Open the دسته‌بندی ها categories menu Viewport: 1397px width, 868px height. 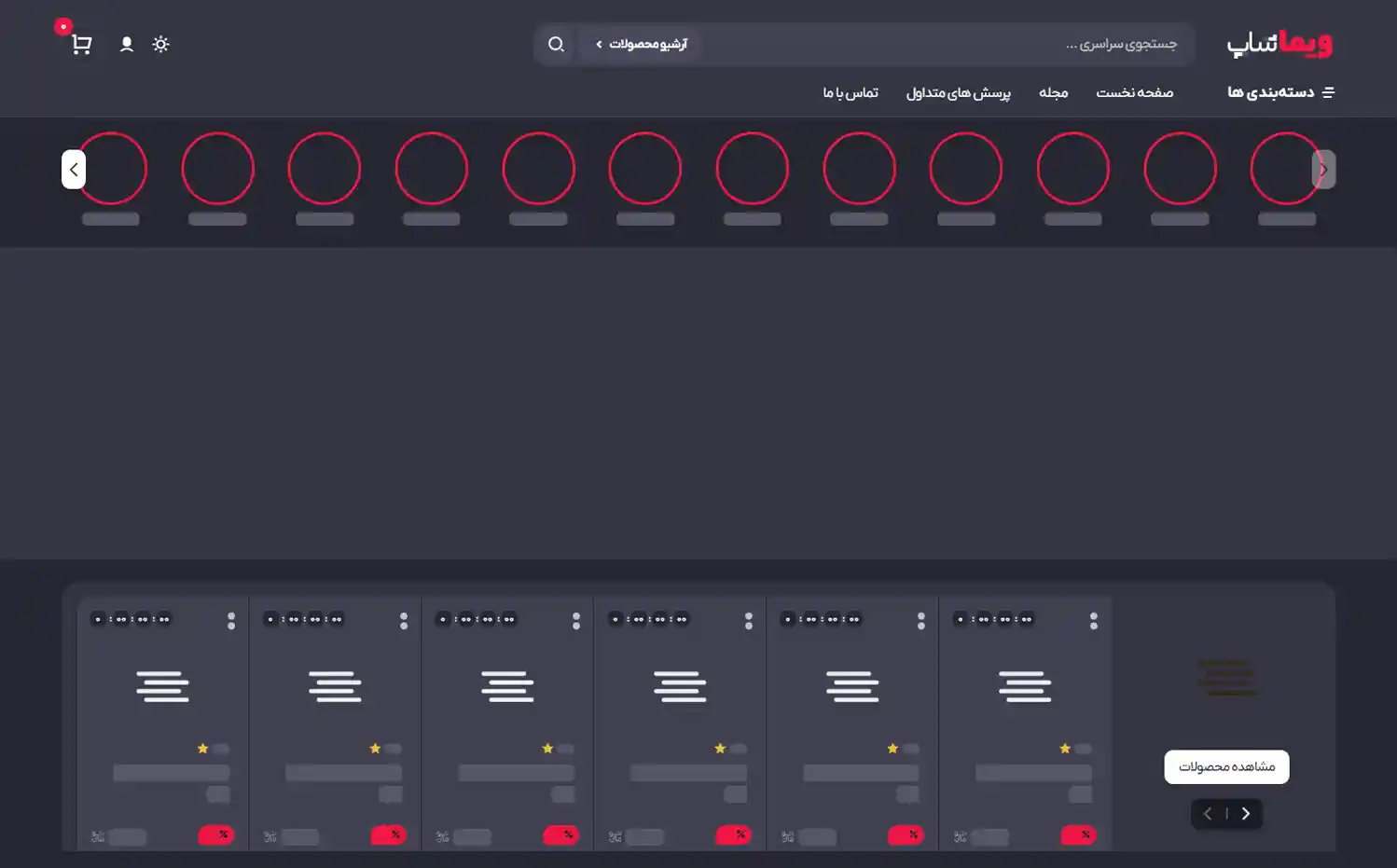[1280, 92]
